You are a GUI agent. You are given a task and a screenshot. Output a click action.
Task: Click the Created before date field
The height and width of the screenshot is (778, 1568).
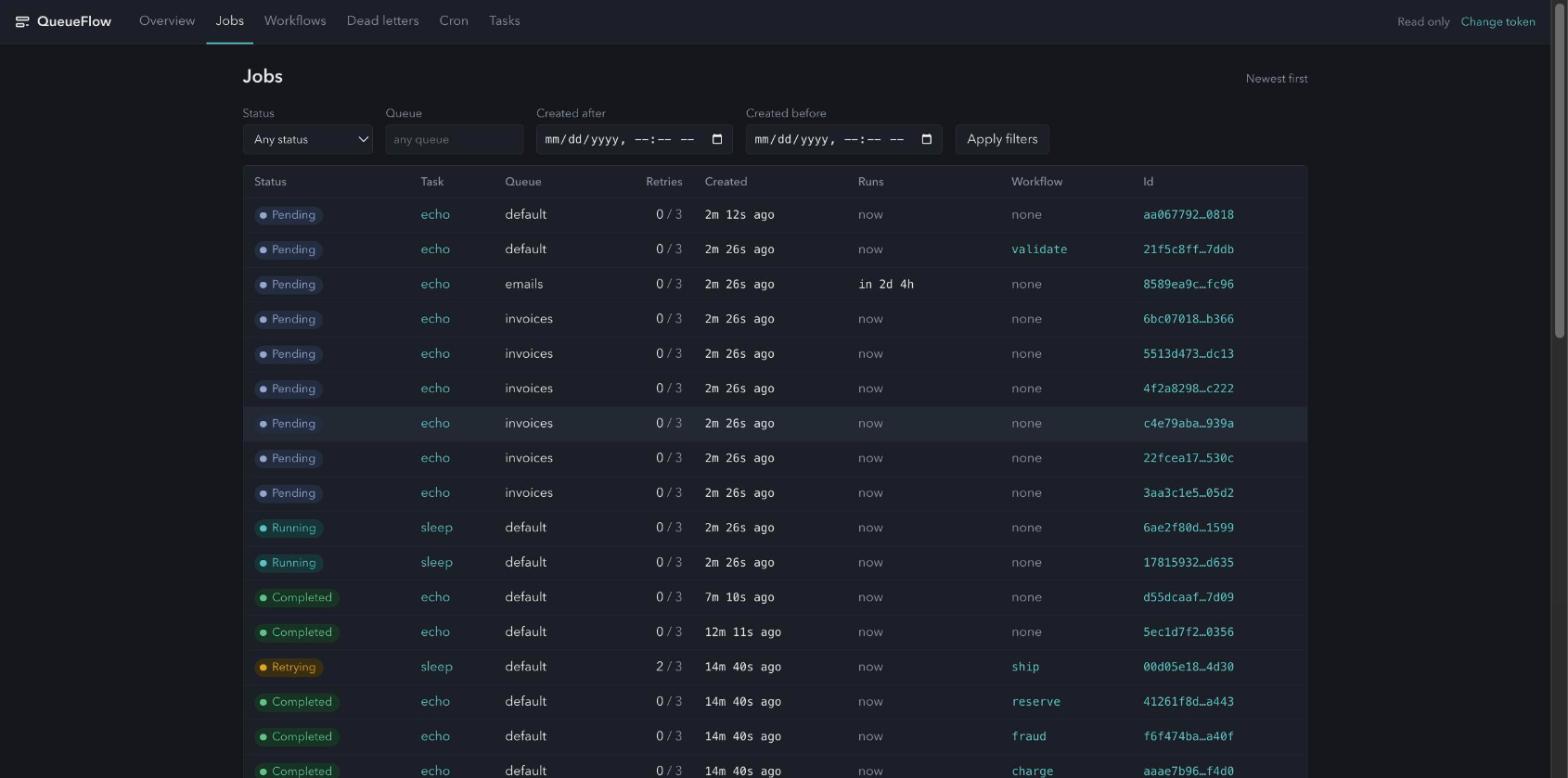844,139
